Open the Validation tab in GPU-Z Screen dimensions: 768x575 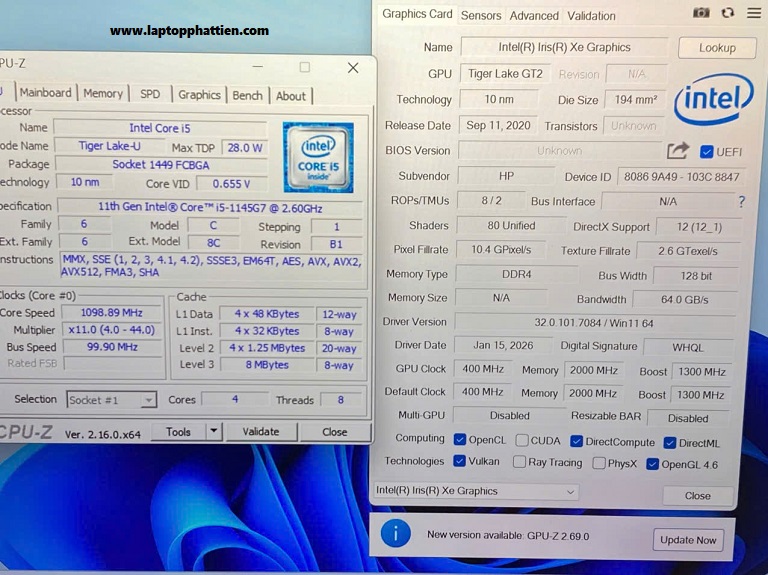point(591,16)
